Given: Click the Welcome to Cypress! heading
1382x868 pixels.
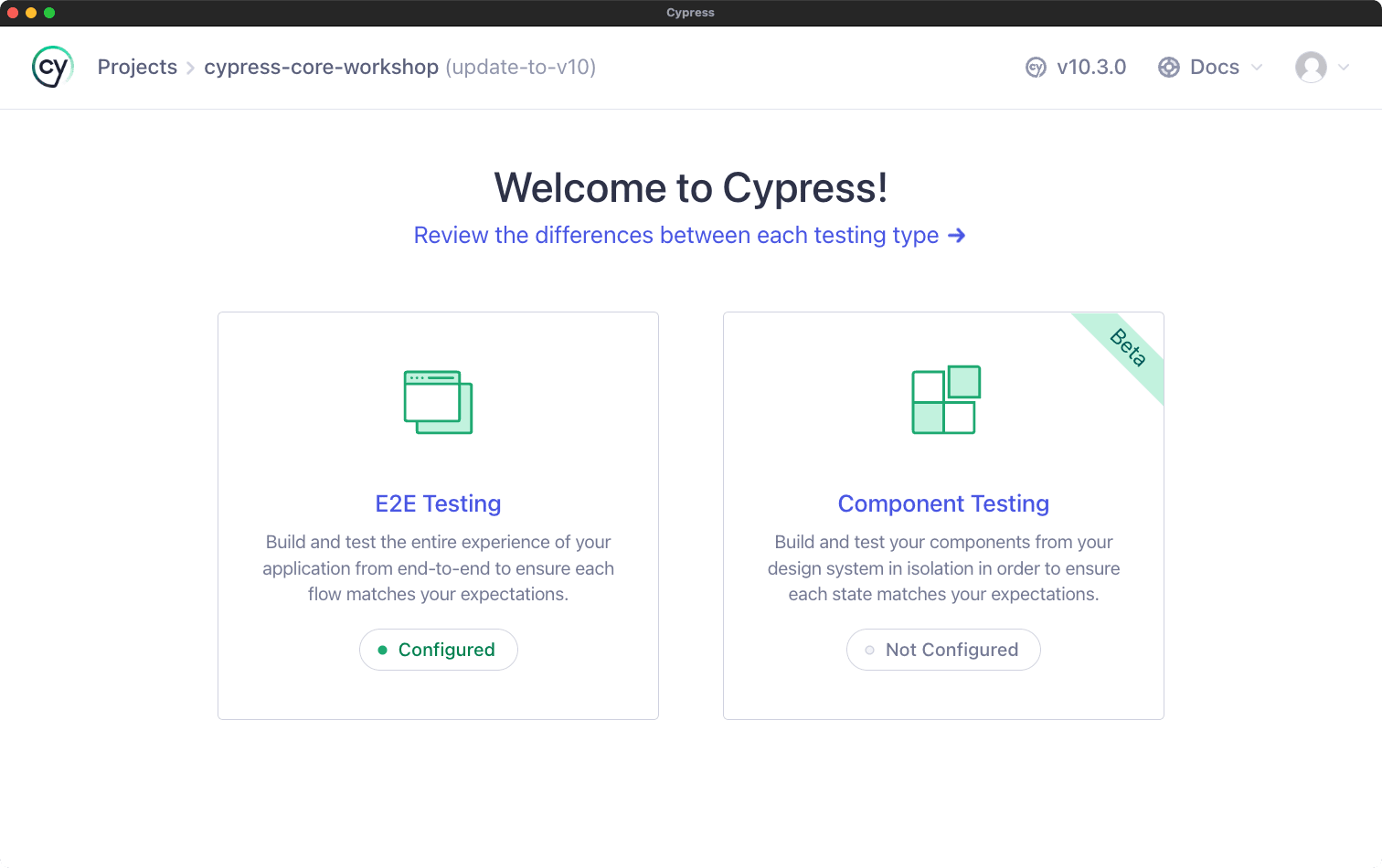Looking at the screenshot, I should tap(691, 188).
